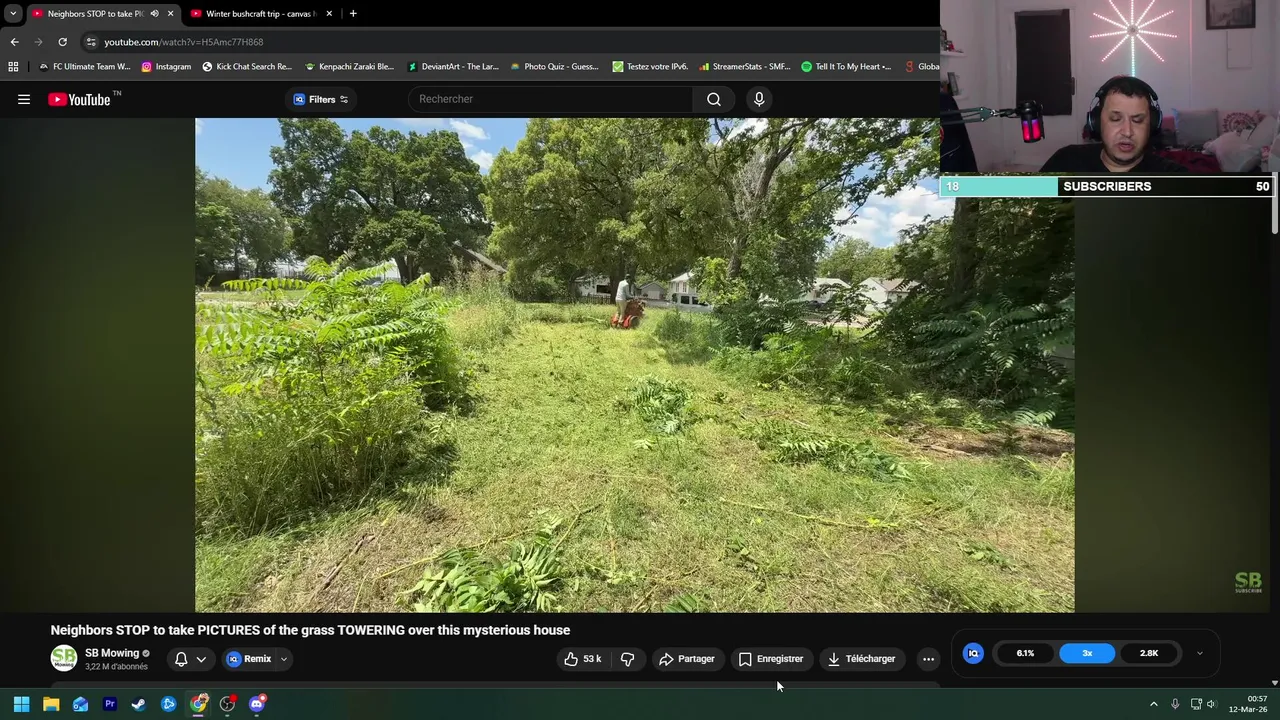Open Discord from the taskbar
Screen dimensions: 1280x720
coord(257,704)
